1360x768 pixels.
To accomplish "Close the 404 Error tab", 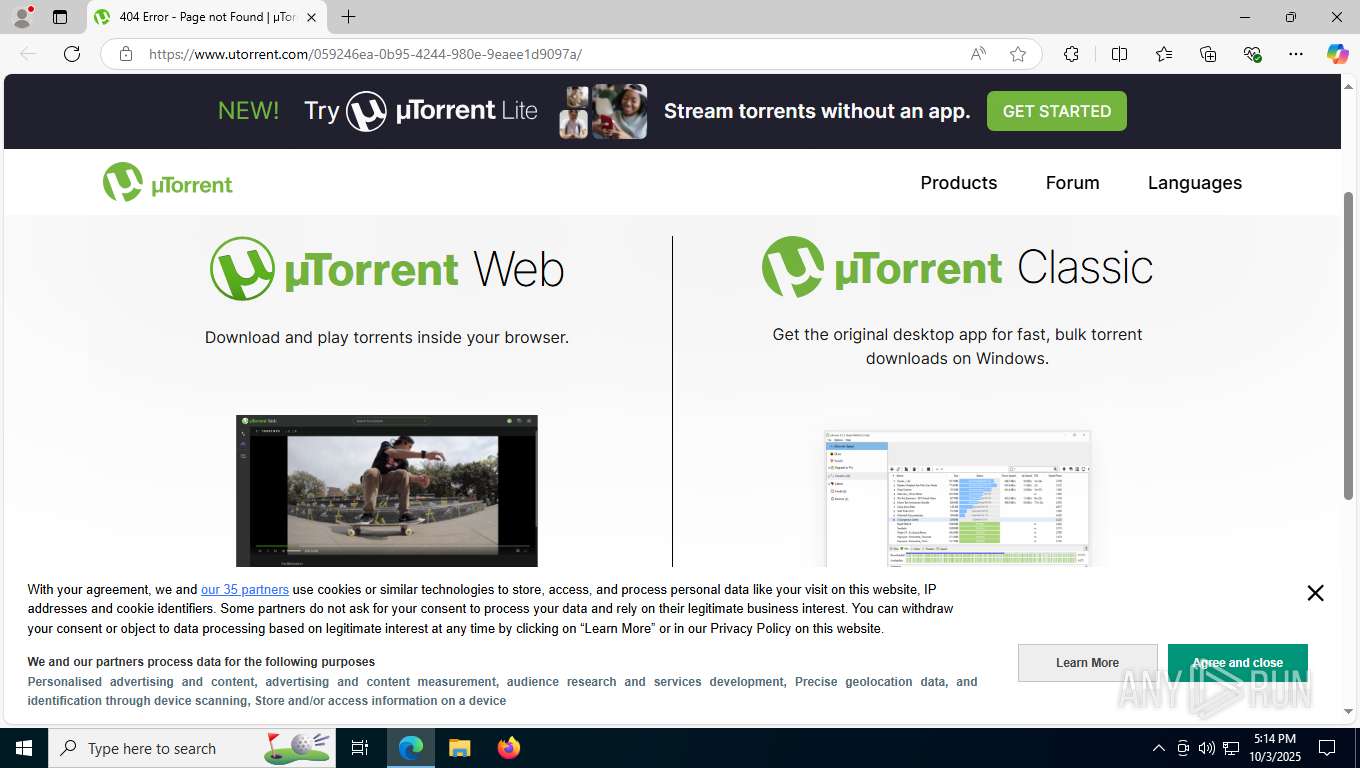I will tap(311, 17).
